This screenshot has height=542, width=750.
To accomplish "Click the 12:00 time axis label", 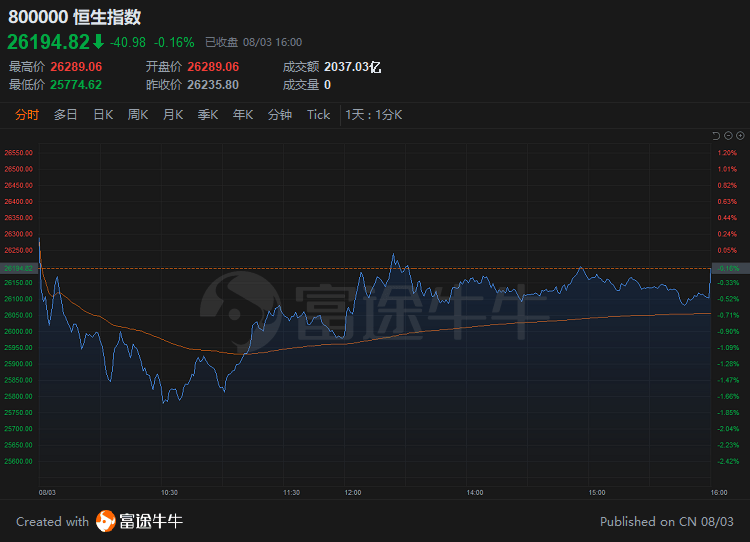I will coord(353,493).
